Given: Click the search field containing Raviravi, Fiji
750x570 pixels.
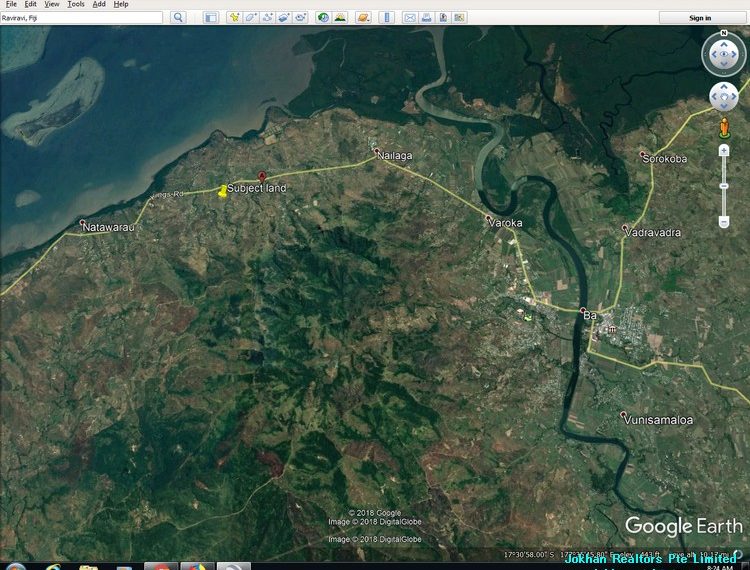Looking at the screenshot, I should click(80, 18).
